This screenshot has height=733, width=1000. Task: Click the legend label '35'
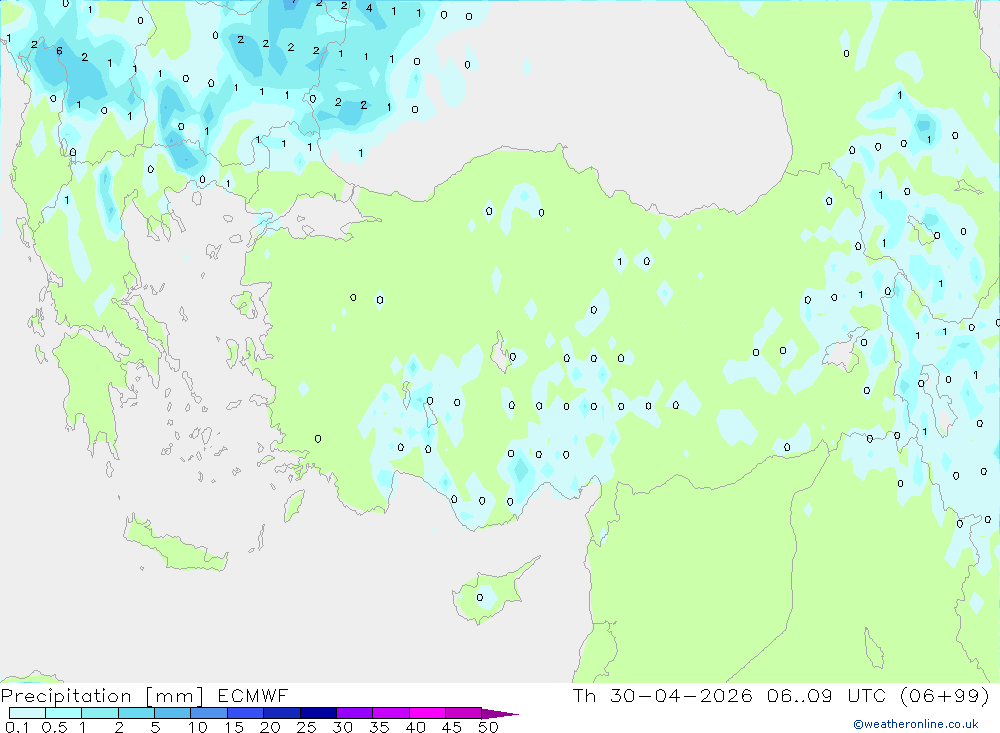pyautogui.click(x=379, y=727)
